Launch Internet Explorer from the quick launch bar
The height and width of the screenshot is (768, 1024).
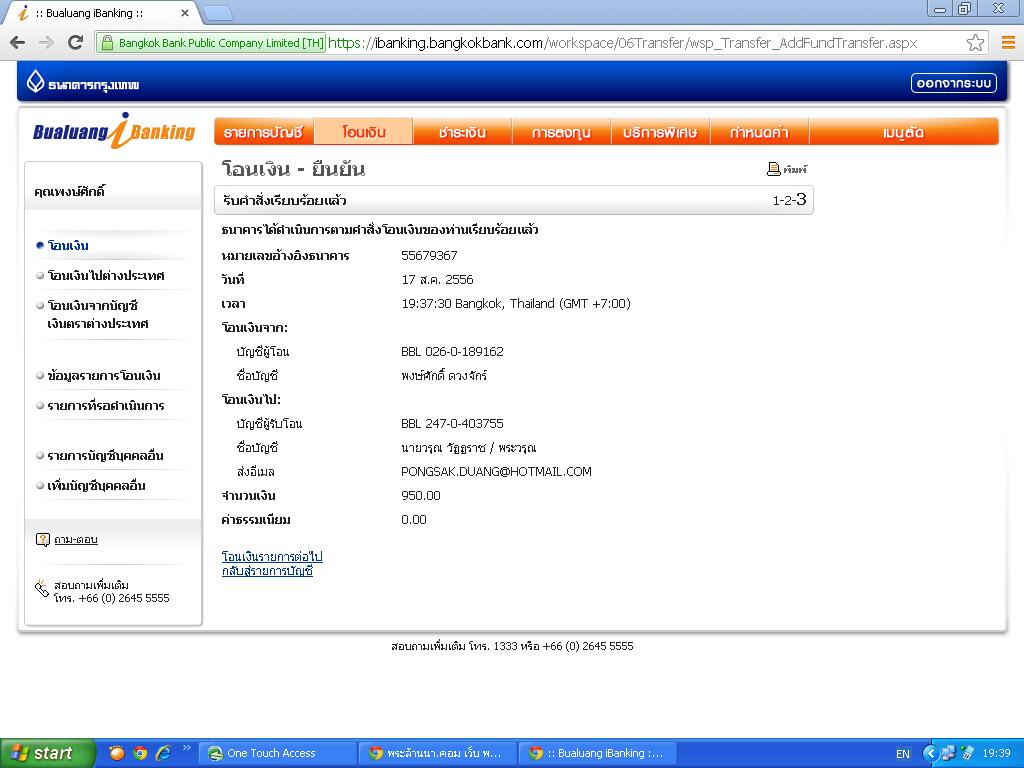pyautogui.click(x=162, y=753)
